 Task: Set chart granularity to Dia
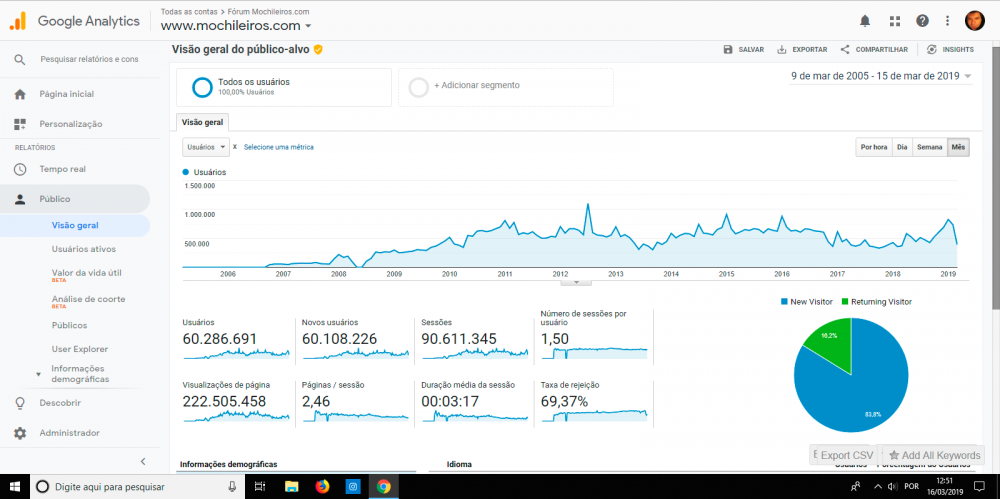coord(902,147)
